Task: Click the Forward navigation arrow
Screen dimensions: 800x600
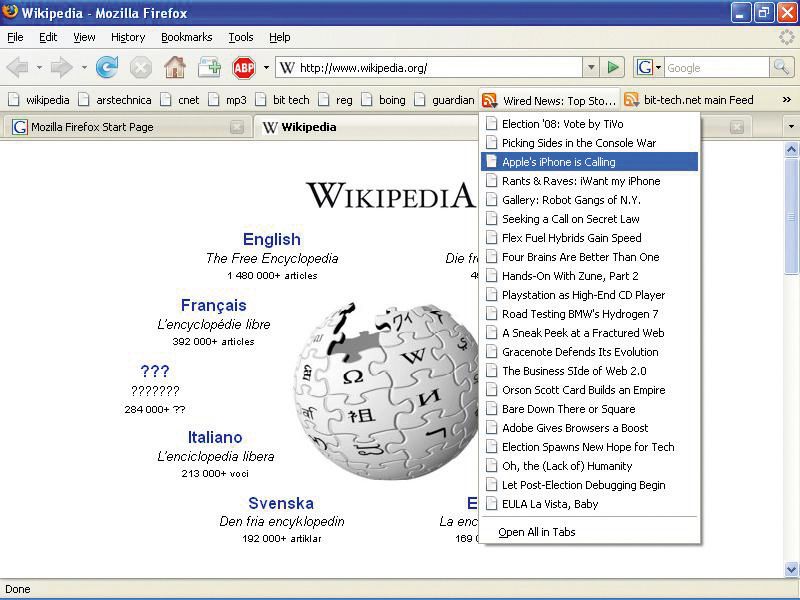Action: tap(62, 67)
